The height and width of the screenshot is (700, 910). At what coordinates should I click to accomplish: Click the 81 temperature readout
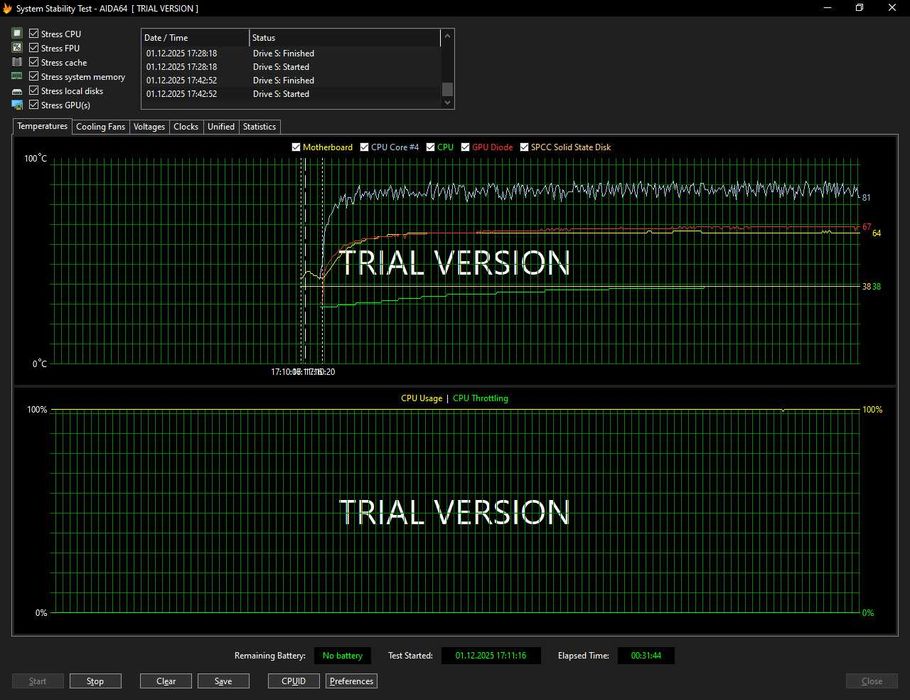click(866, 197)
